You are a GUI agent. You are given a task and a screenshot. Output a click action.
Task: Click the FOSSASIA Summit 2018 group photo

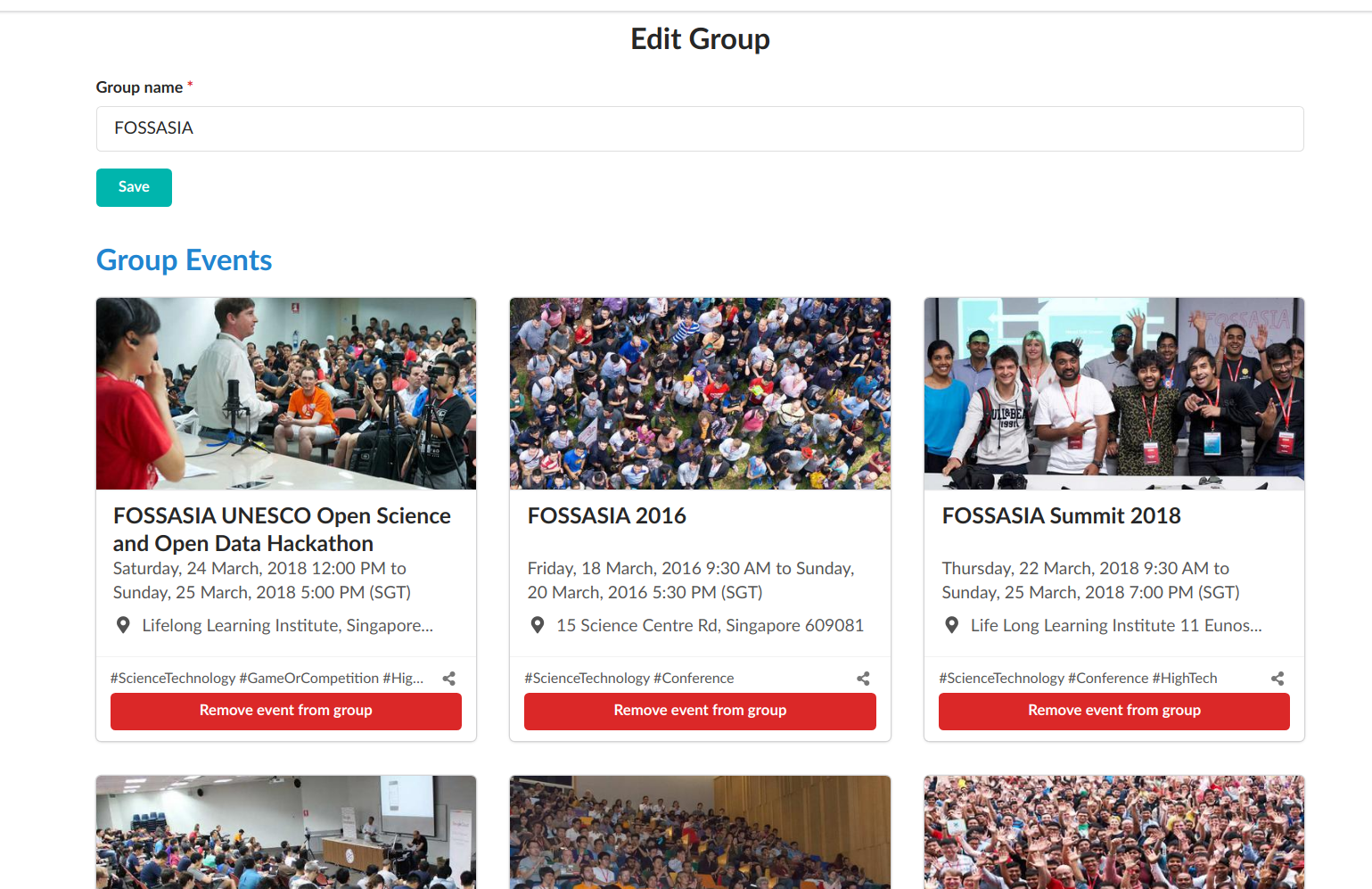1114,393
